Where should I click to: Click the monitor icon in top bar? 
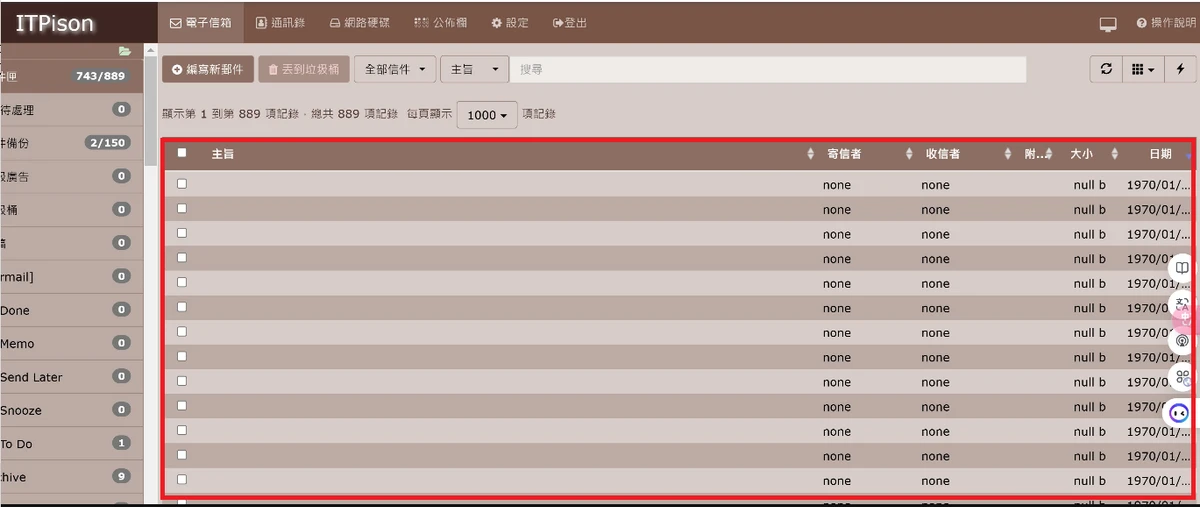point(1107,23)
